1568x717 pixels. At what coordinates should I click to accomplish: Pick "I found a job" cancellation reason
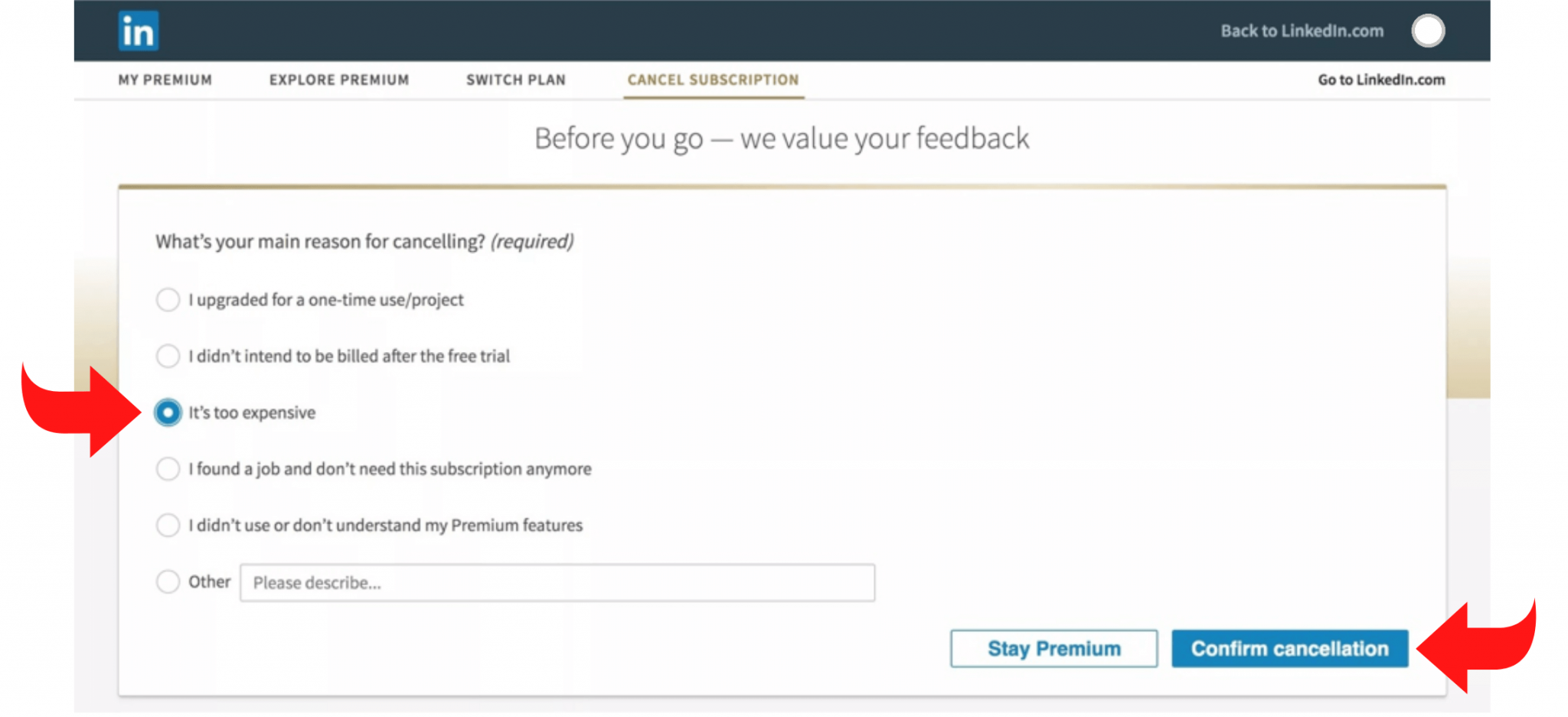click(168, 469)
